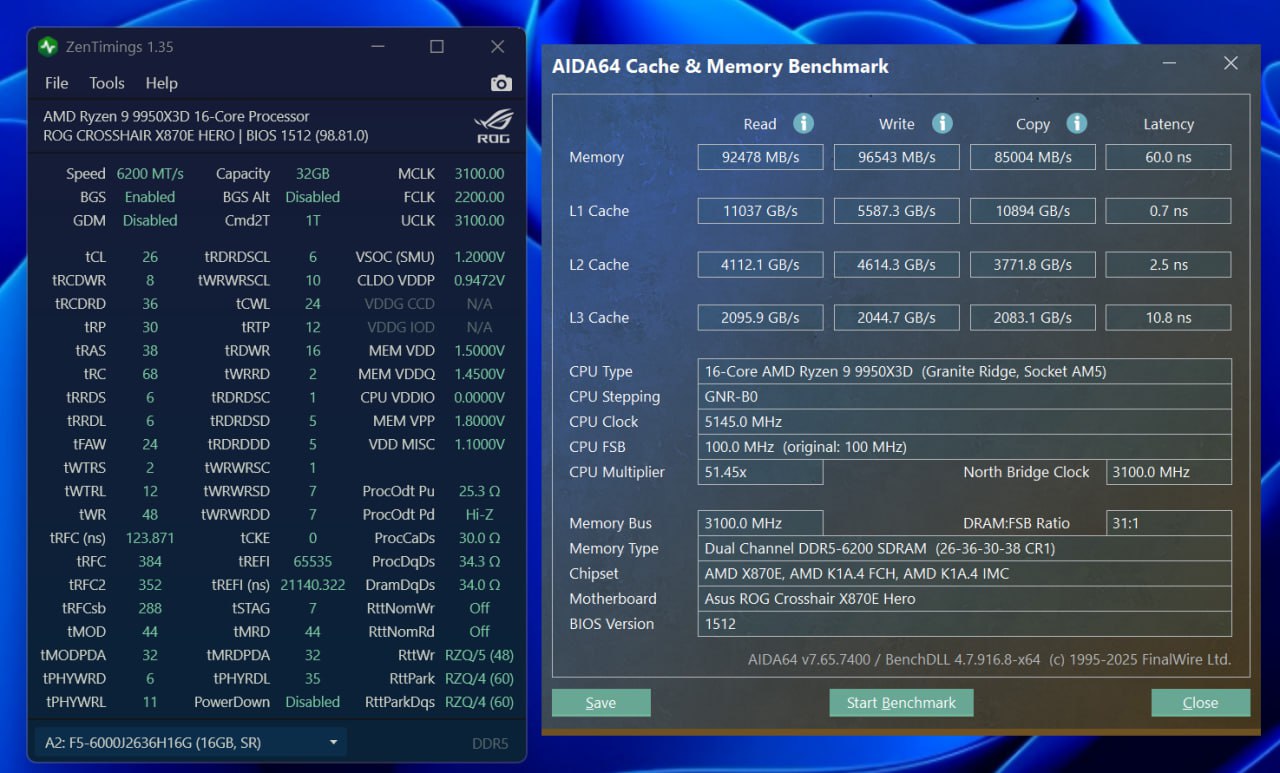This screenshot has width=1280, height=773.
Task: Click the ProcOdt Pu 25.3 Ω value
Action: pos(479,491)
